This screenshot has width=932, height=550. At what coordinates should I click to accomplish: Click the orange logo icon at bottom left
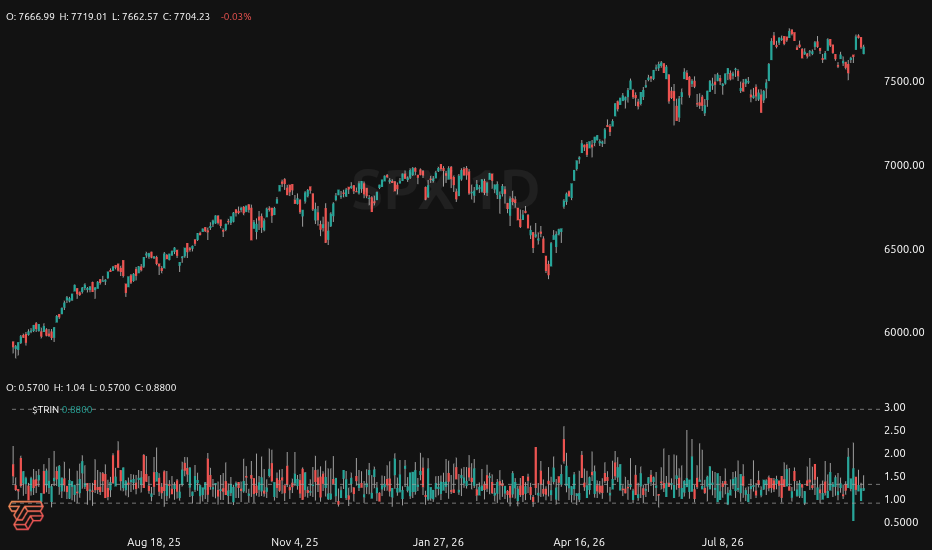(x=26, y=514)
